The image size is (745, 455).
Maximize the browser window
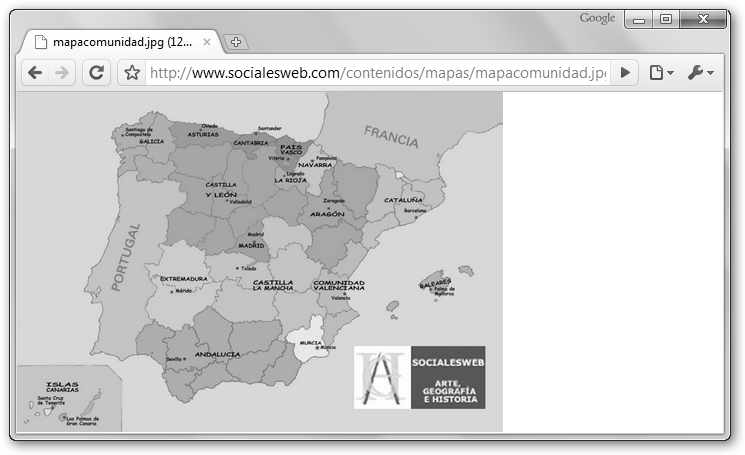(x=666, y=19)
